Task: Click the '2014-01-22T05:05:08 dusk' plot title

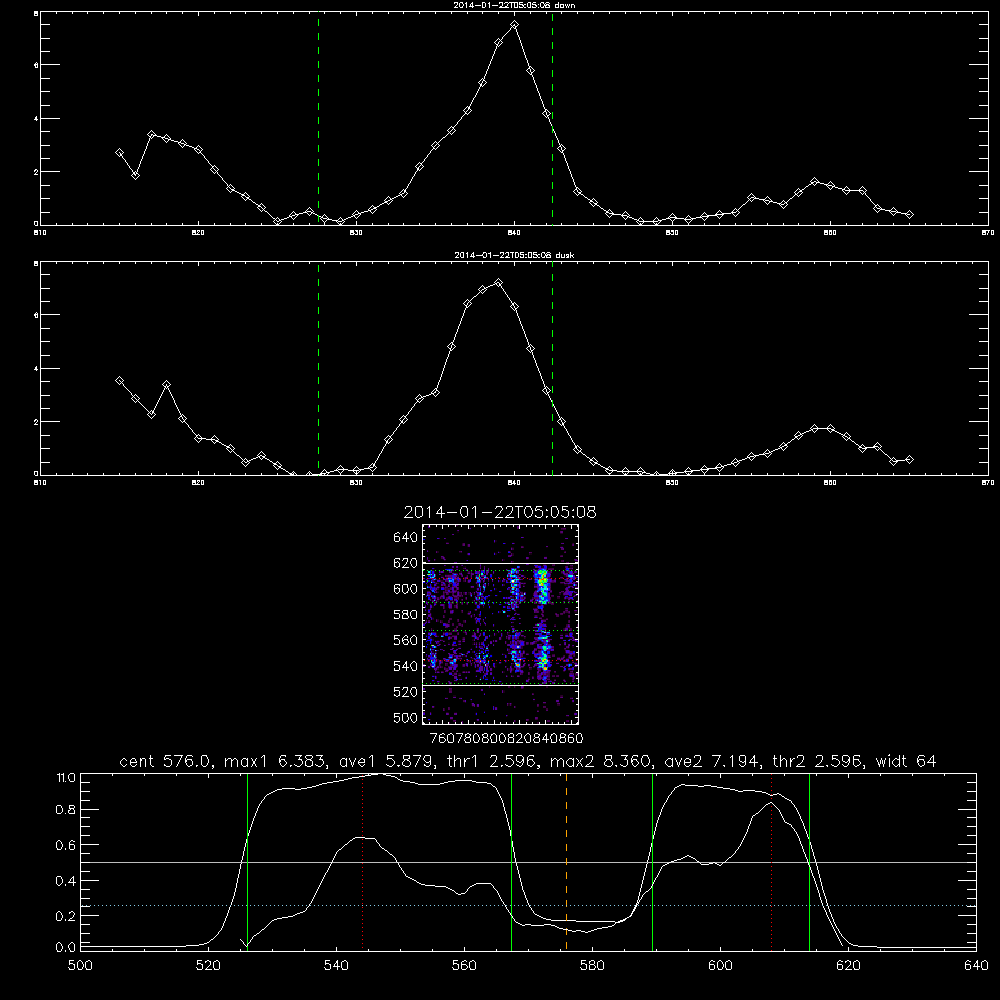Action: (514, 255)
